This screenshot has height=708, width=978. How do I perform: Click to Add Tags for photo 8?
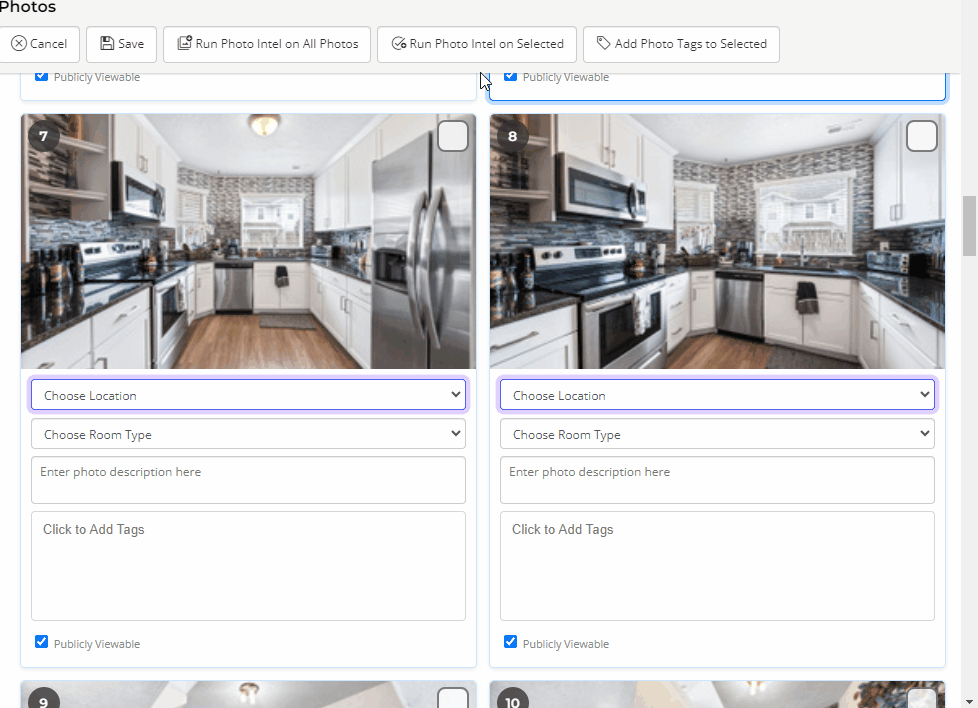[717, 565]
